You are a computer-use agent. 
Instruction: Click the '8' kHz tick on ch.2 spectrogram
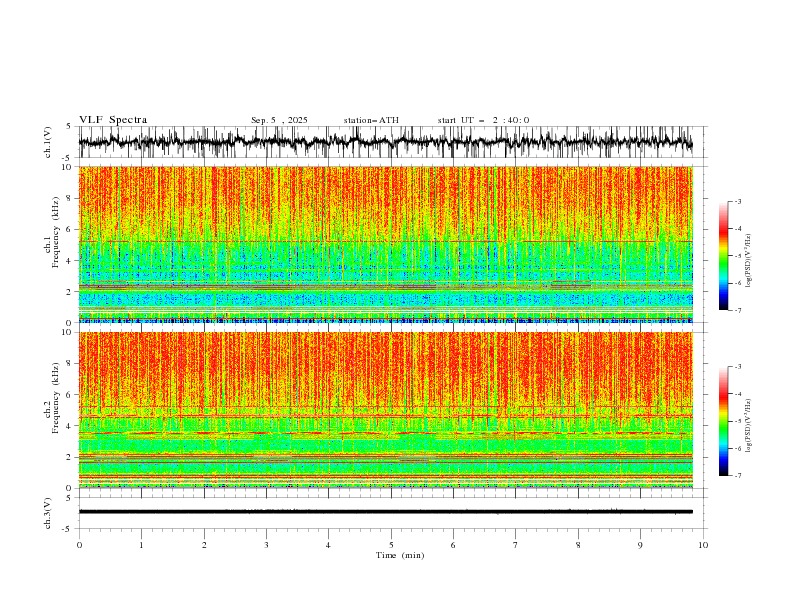70,364
